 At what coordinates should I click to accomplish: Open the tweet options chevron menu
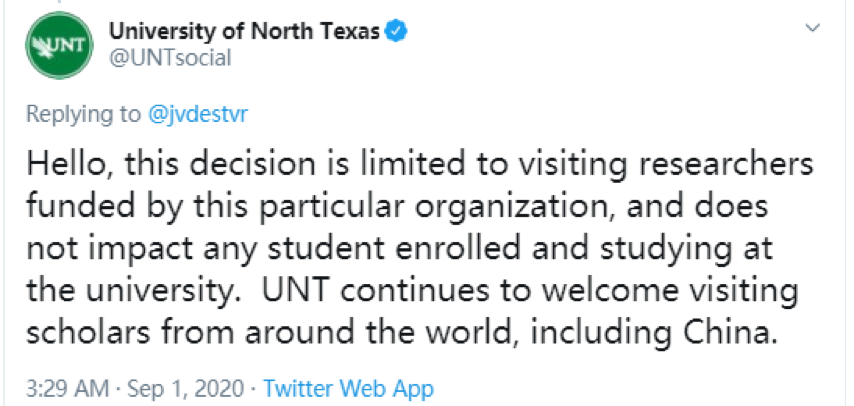point(812,32)
